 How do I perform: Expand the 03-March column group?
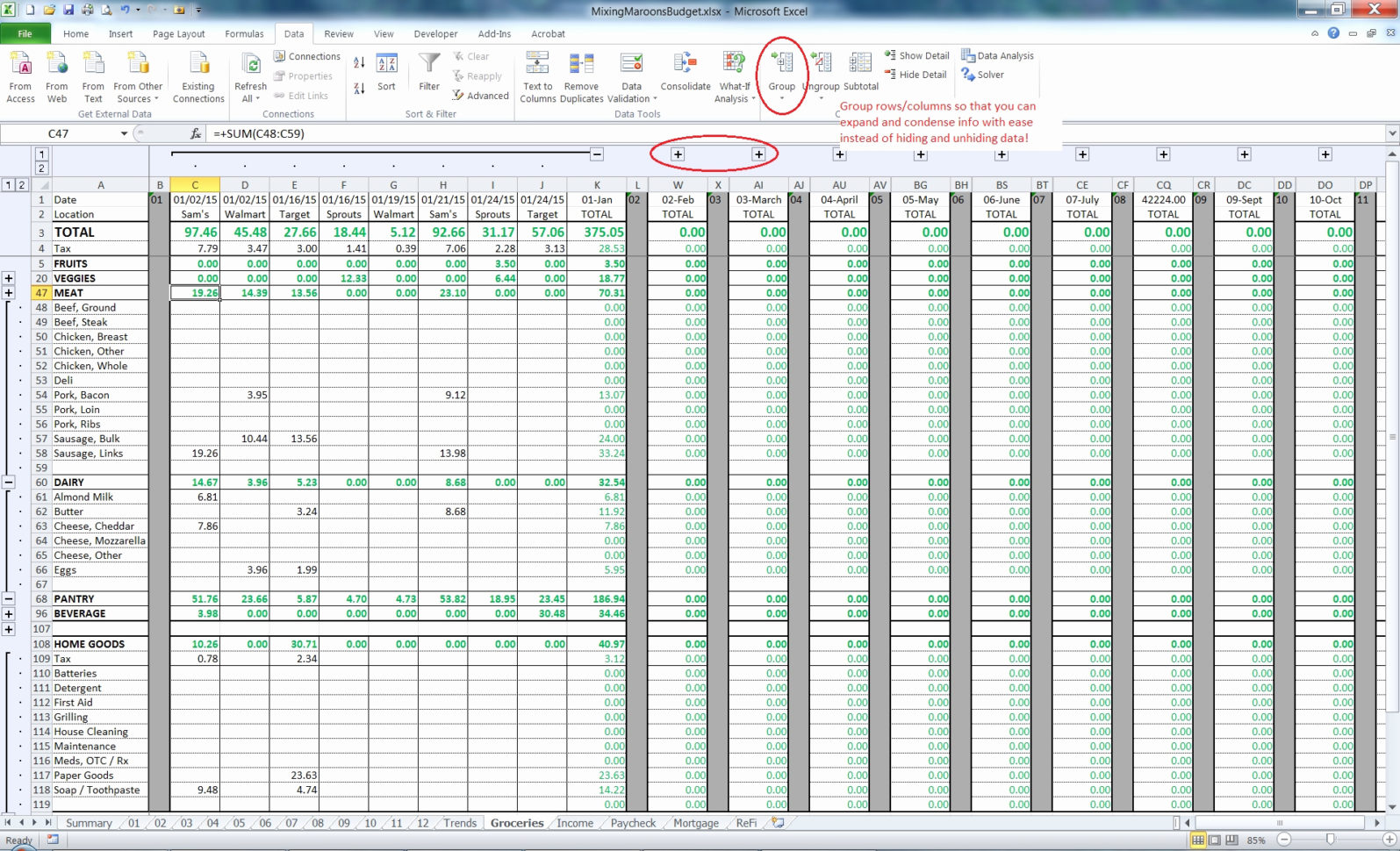point(758,154)
